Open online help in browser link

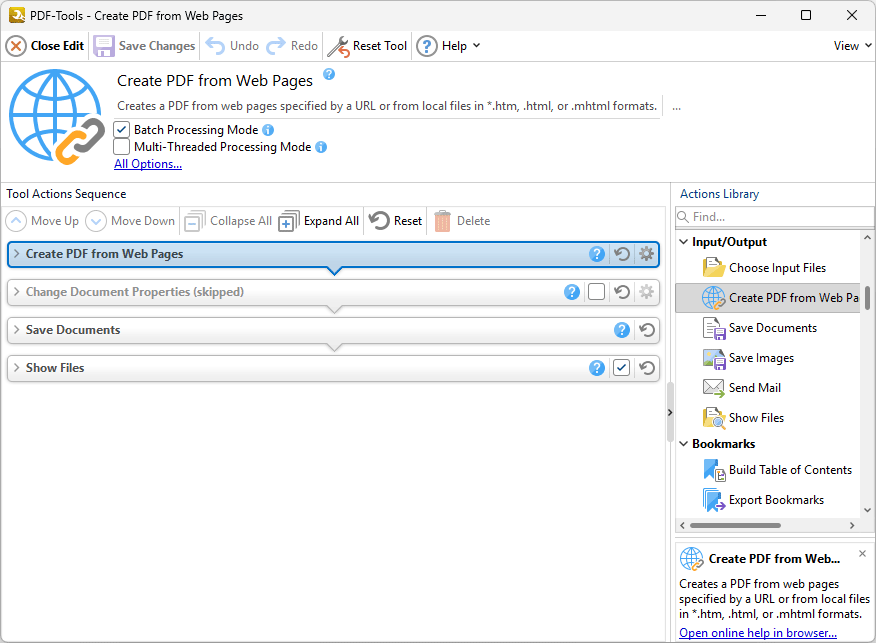(x=758, y=633)
